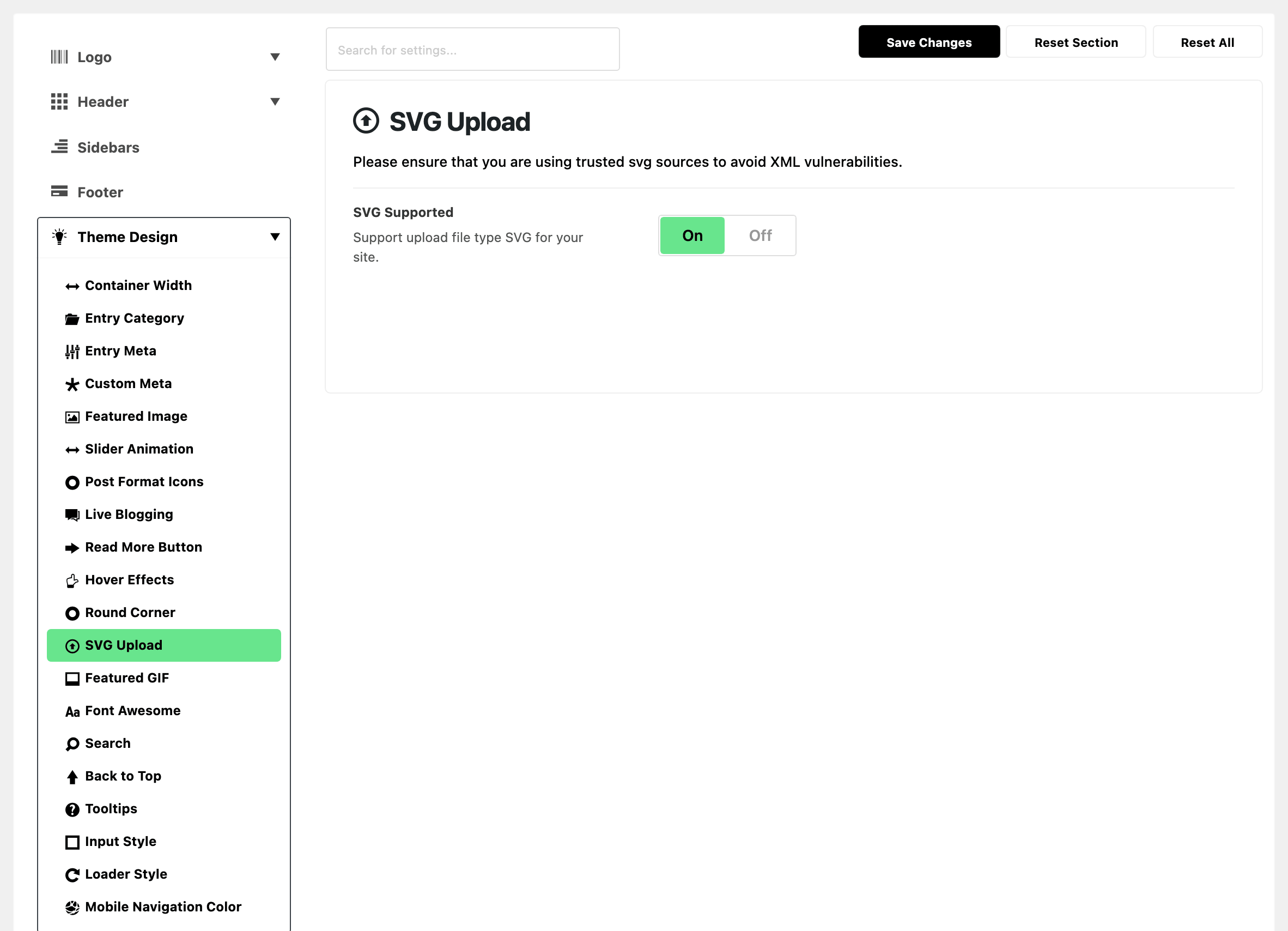This screenshot has width=1288, height=931.
Task: Go to Round Corner settings
Action: 163,613
